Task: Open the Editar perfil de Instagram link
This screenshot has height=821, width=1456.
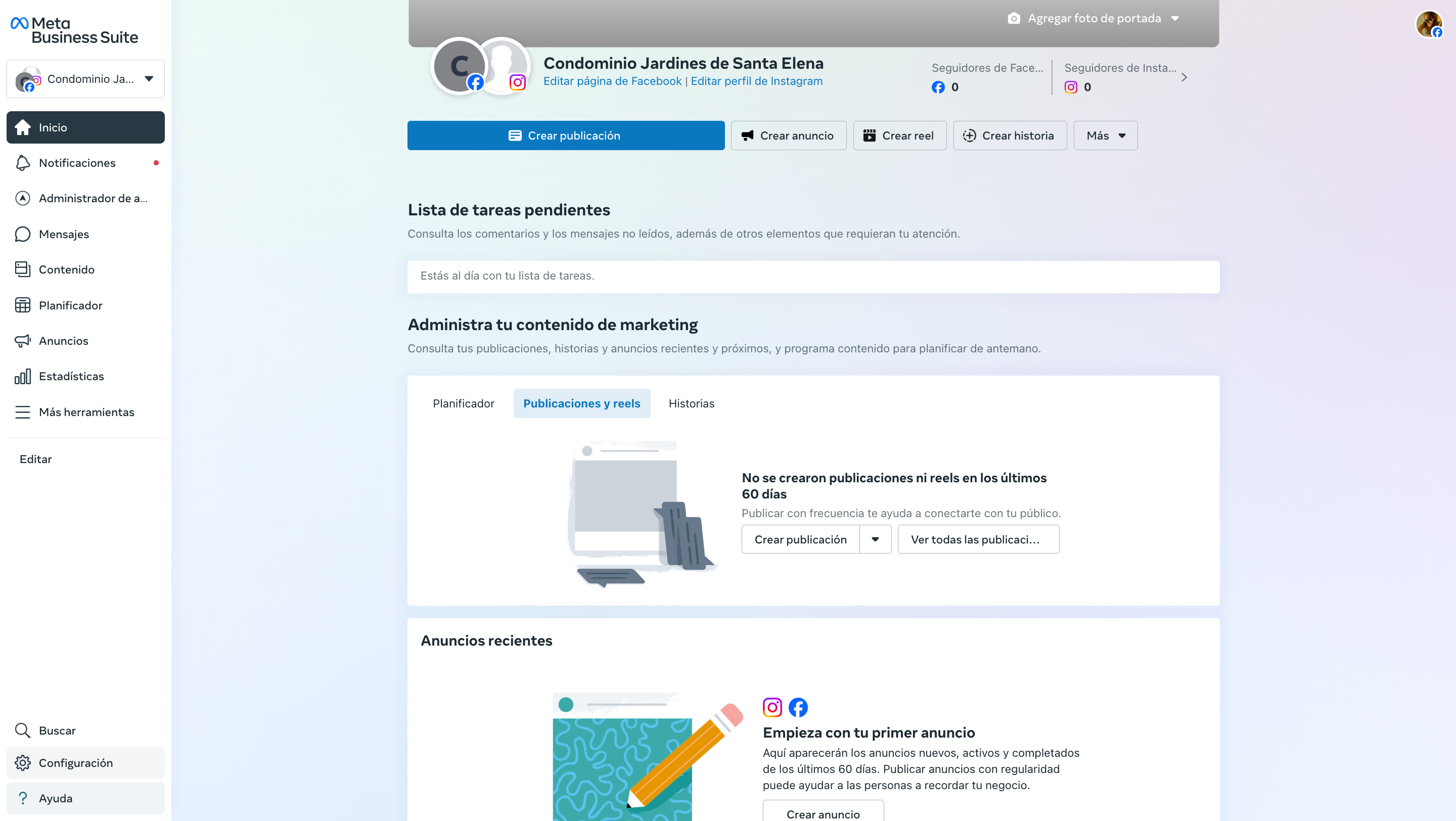Action: pos(757,81)
